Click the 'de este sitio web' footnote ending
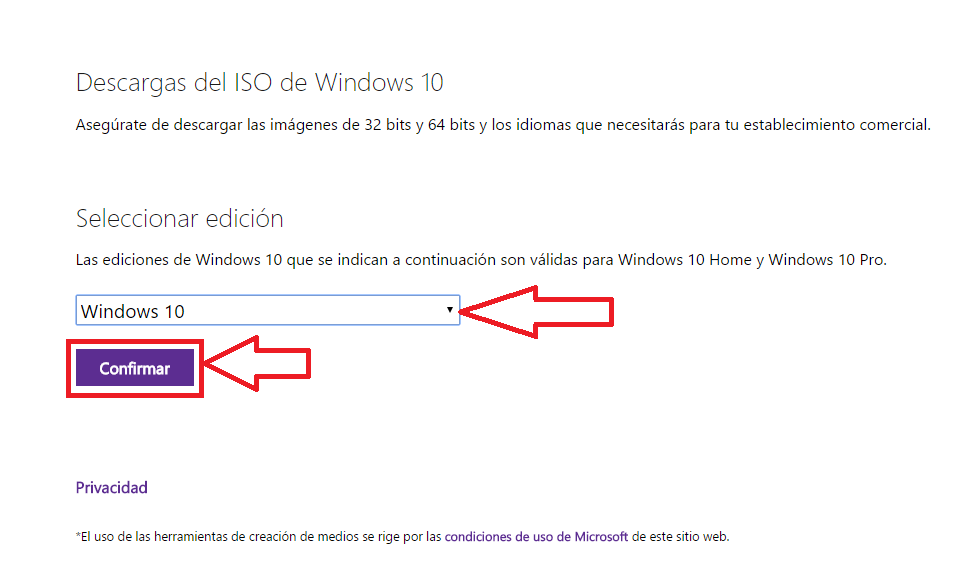The width and height of the screenshot is (979, 569). (x=679, y=537)
